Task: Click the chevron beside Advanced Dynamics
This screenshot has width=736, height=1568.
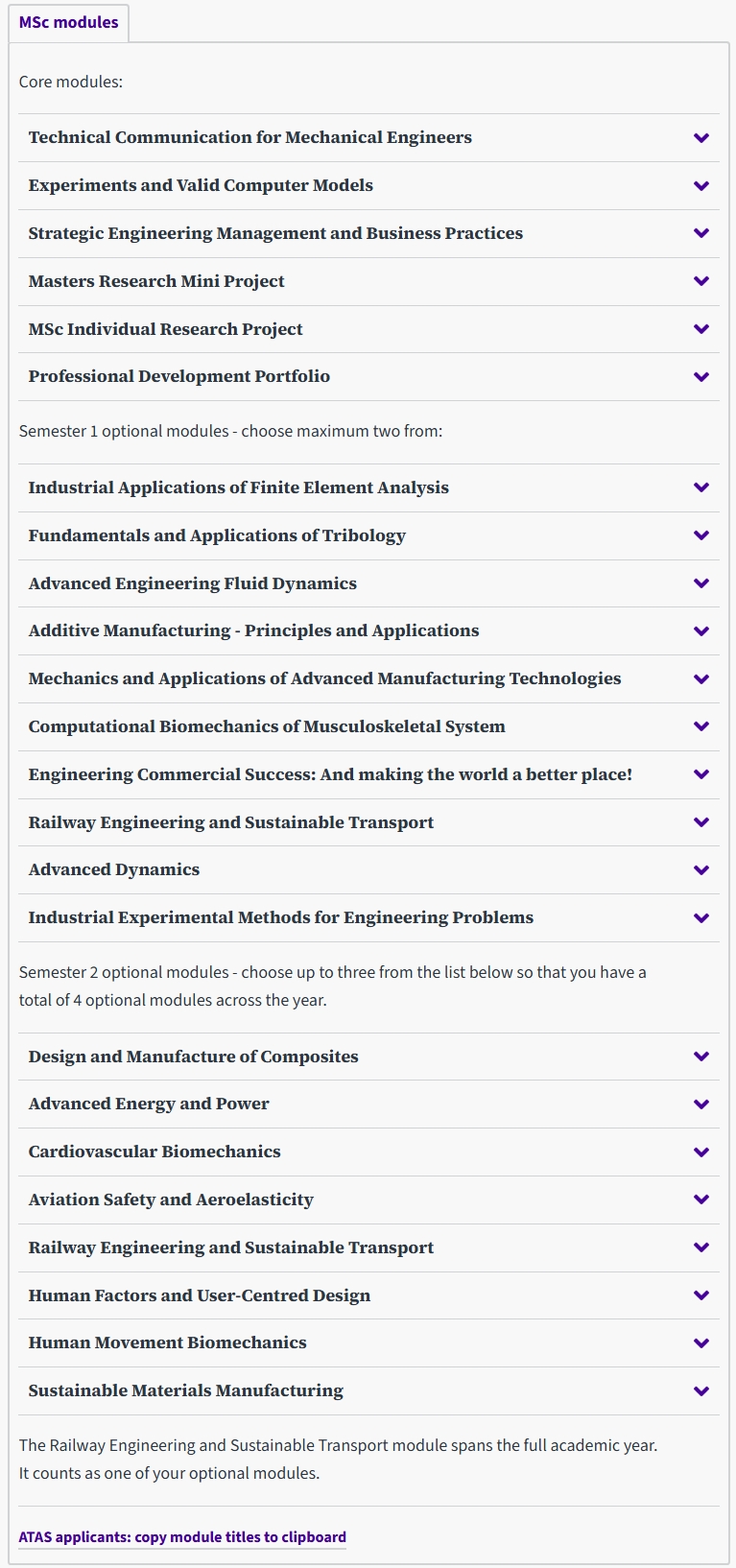Action: click(701, 870)
